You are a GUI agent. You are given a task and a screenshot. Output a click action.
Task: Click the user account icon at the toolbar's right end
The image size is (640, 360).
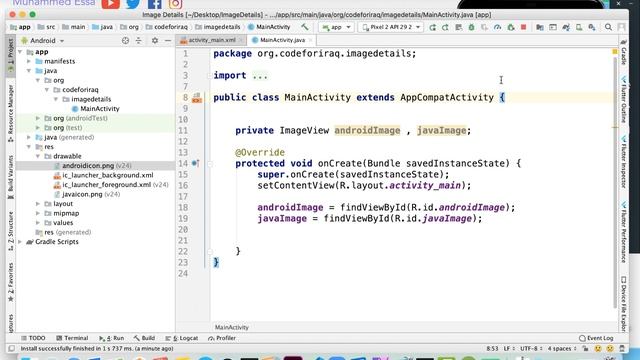coord(621,27)
